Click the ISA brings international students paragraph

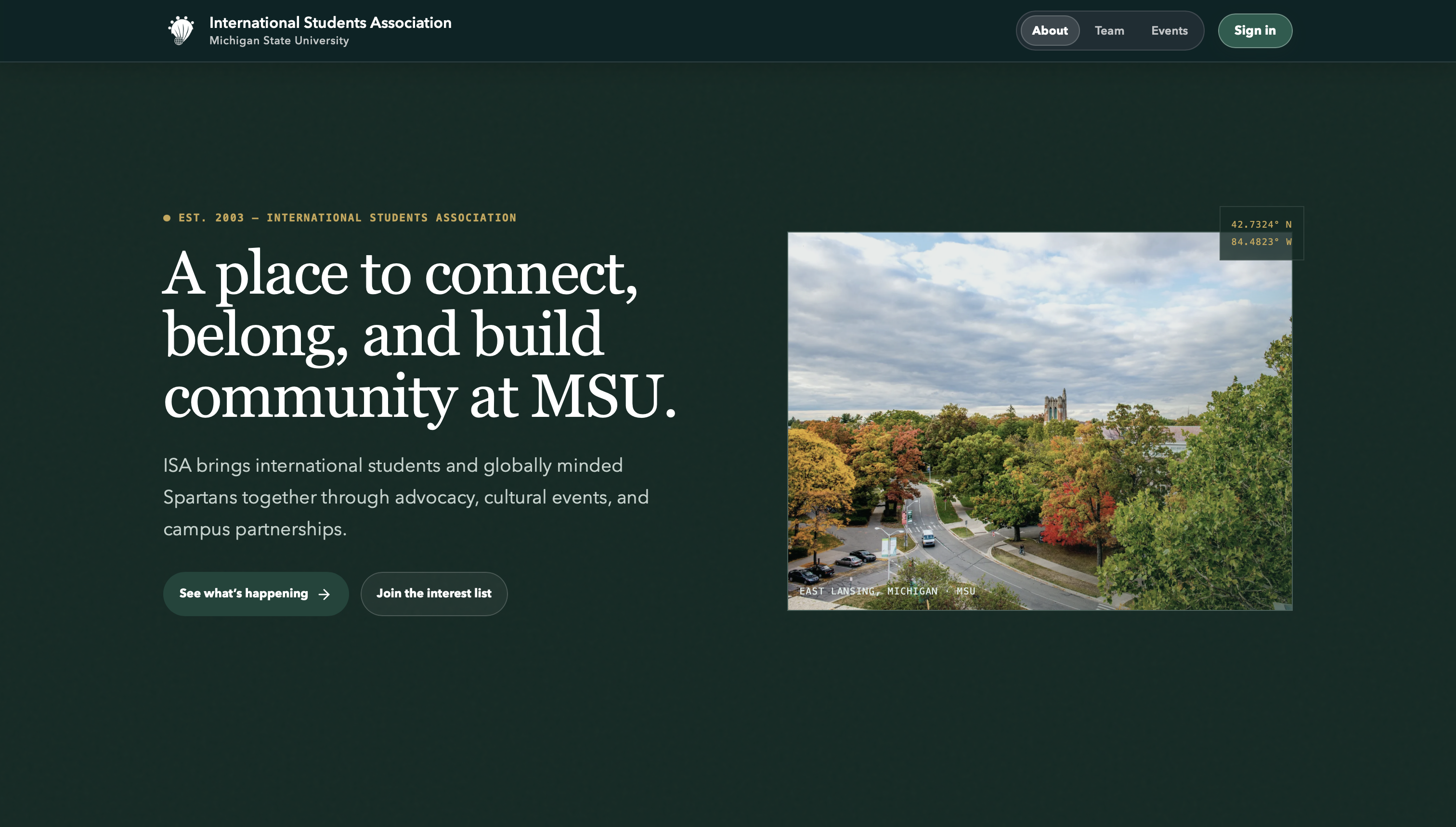(x=405, y=497)
